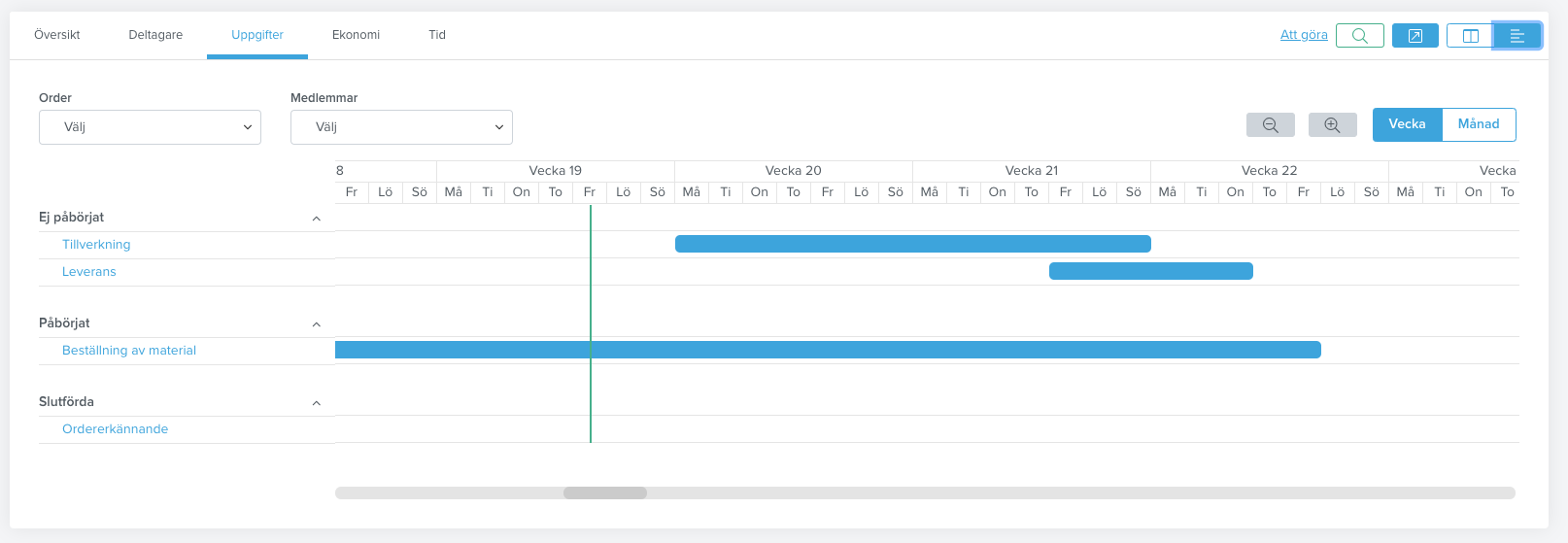The height and width of the screenshot is (543, 1568).
Task: Open the Deltagare tab
Action: (x=155, y=35)
